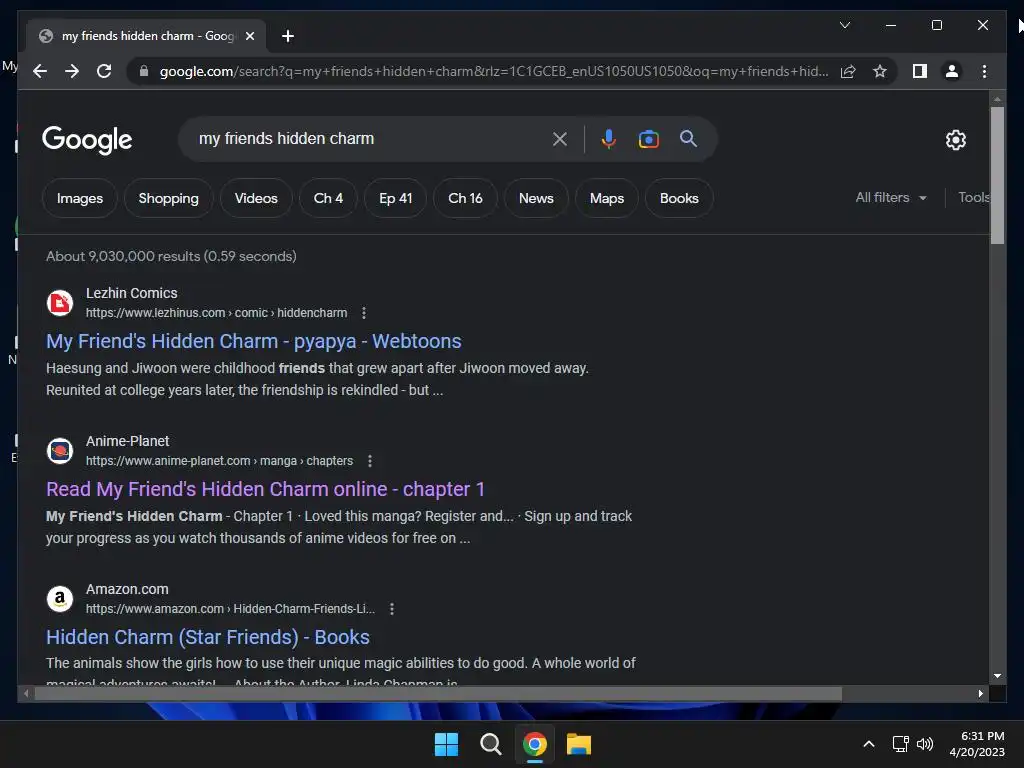The height and width of the screenshot is (768, 1024).
Task: Select the 'Ch 16' search chip
Action: (x=465, y=198)
